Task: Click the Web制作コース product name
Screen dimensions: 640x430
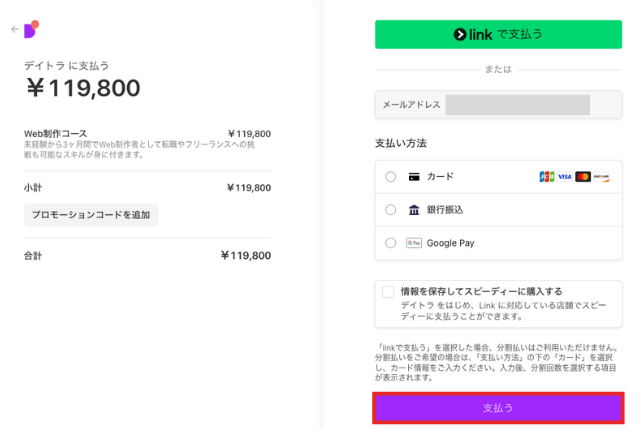Action: pos(56,134)
